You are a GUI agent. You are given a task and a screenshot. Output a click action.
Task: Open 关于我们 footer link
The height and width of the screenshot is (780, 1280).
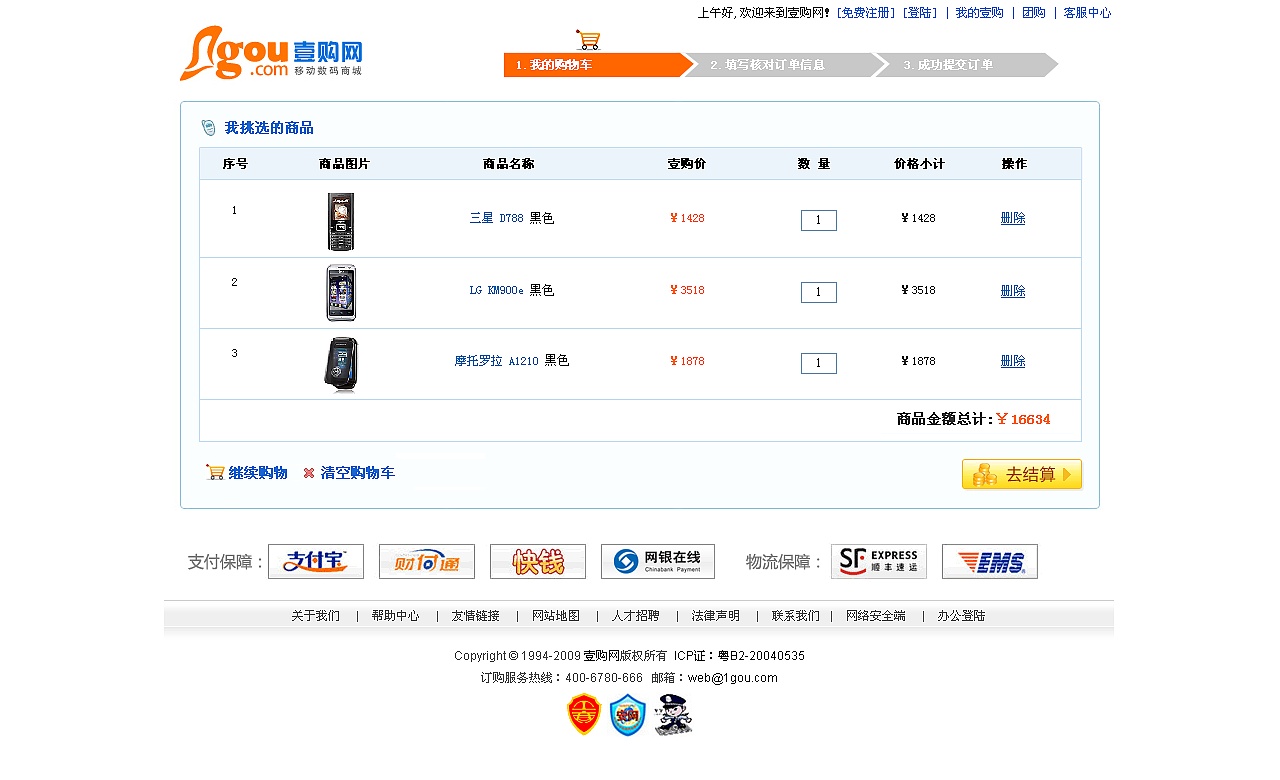316,616
